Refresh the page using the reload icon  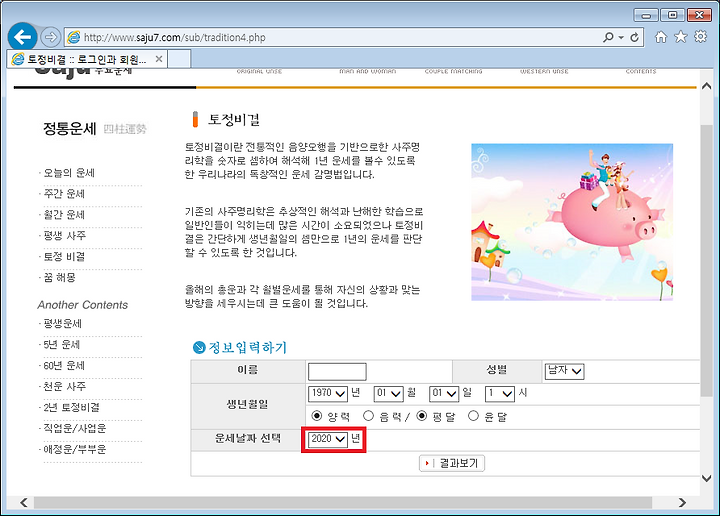pos(635,37)
